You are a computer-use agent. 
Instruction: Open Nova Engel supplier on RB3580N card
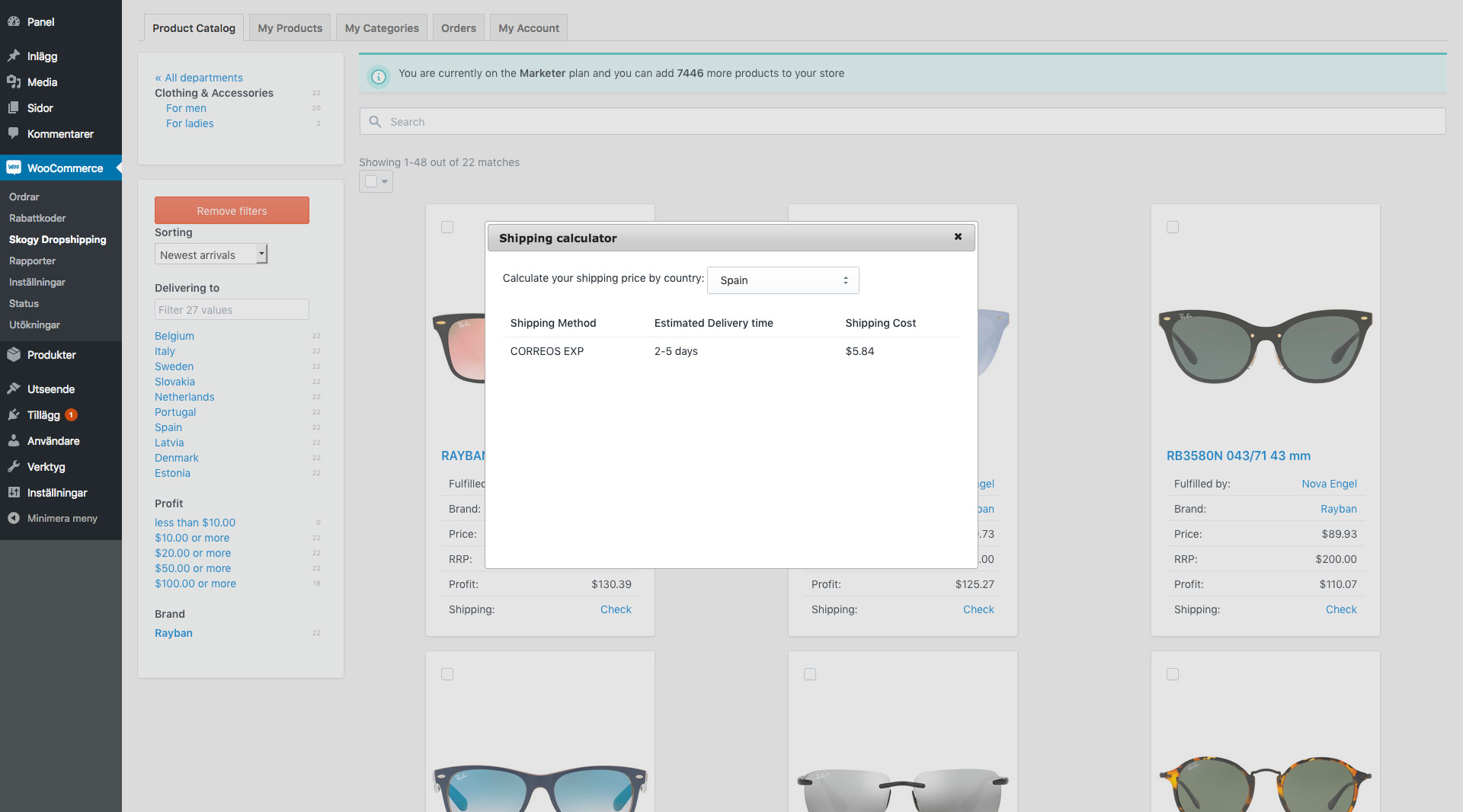pyautogui.click(x=1329, y=484)
